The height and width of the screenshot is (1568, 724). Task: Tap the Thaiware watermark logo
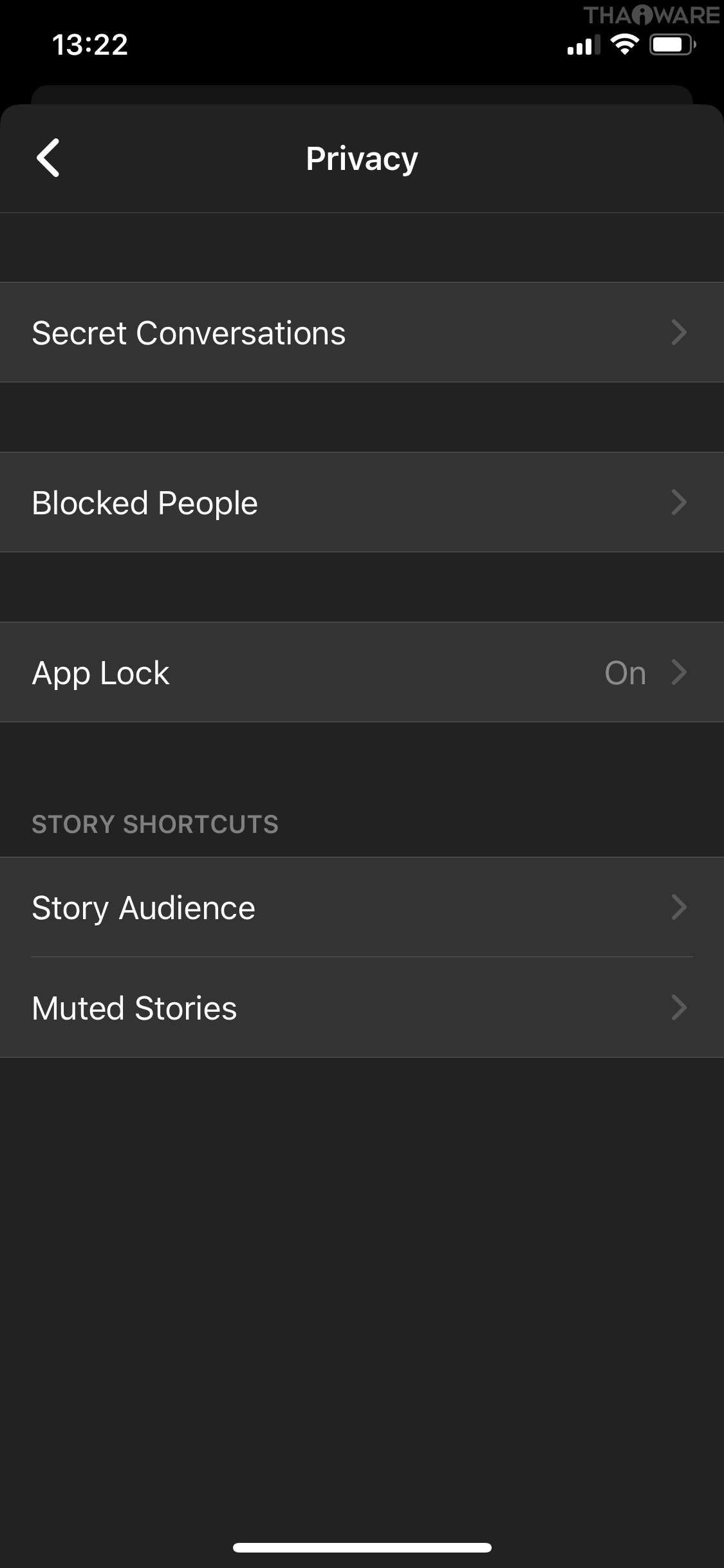pyautogui.click(x=651, y=15)
